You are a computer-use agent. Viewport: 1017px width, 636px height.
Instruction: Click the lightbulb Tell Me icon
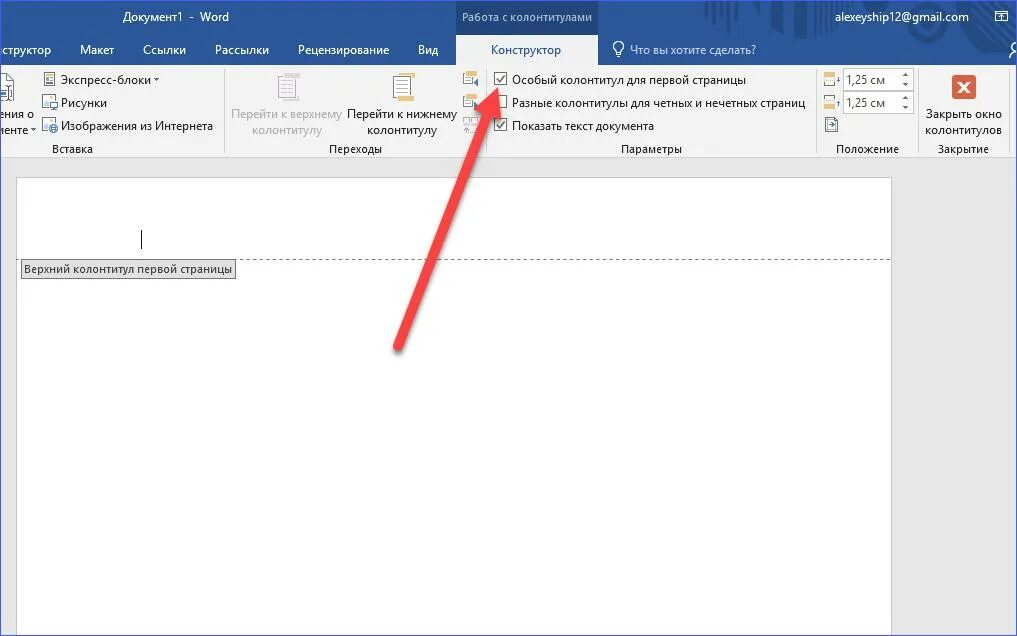[618, 49]
